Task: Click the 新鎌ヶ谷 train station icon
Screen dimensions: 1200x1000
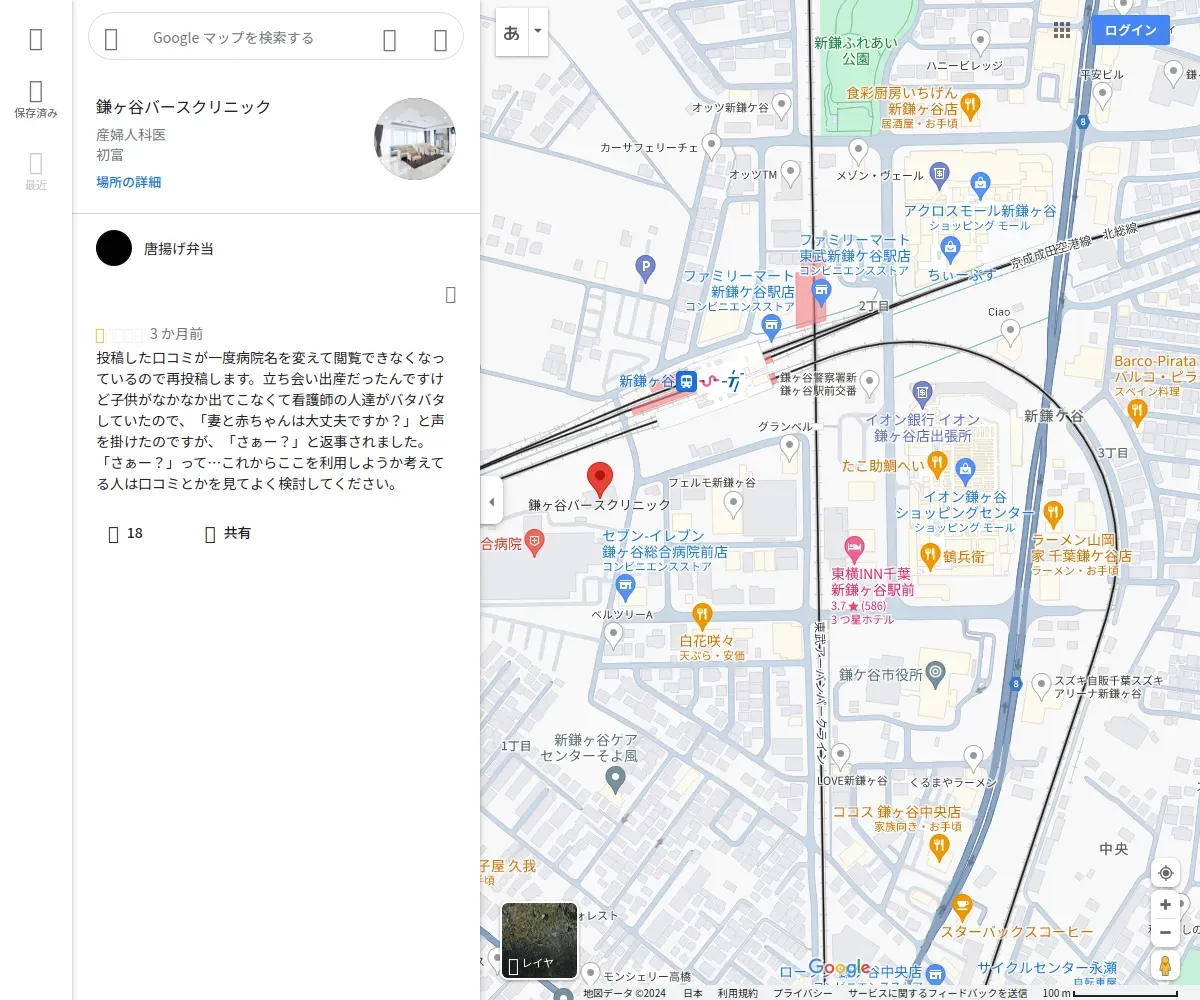Action: pos(686,381)
